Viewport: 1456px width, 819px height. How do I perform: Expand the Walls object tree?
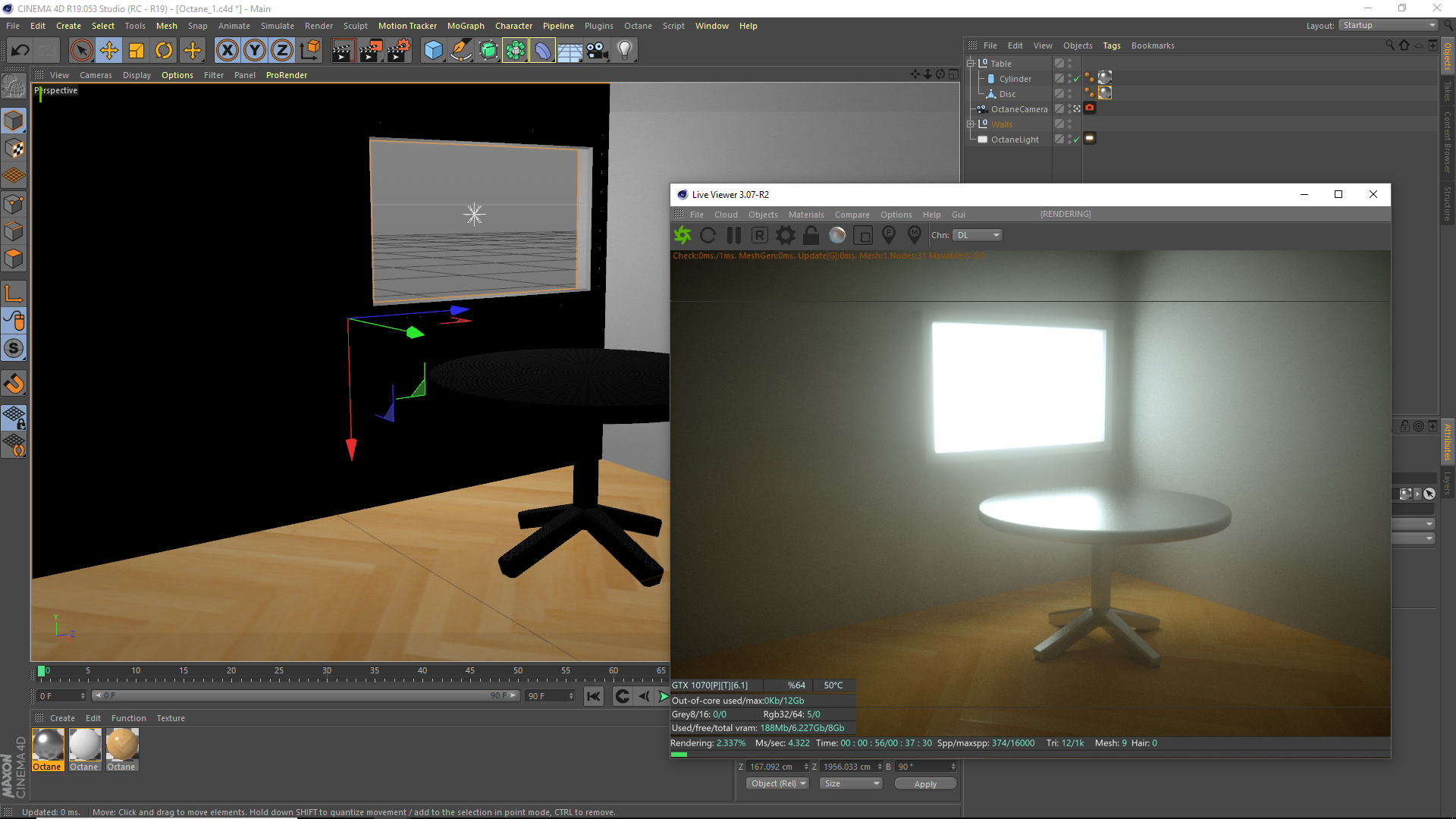tap(970, 124)
